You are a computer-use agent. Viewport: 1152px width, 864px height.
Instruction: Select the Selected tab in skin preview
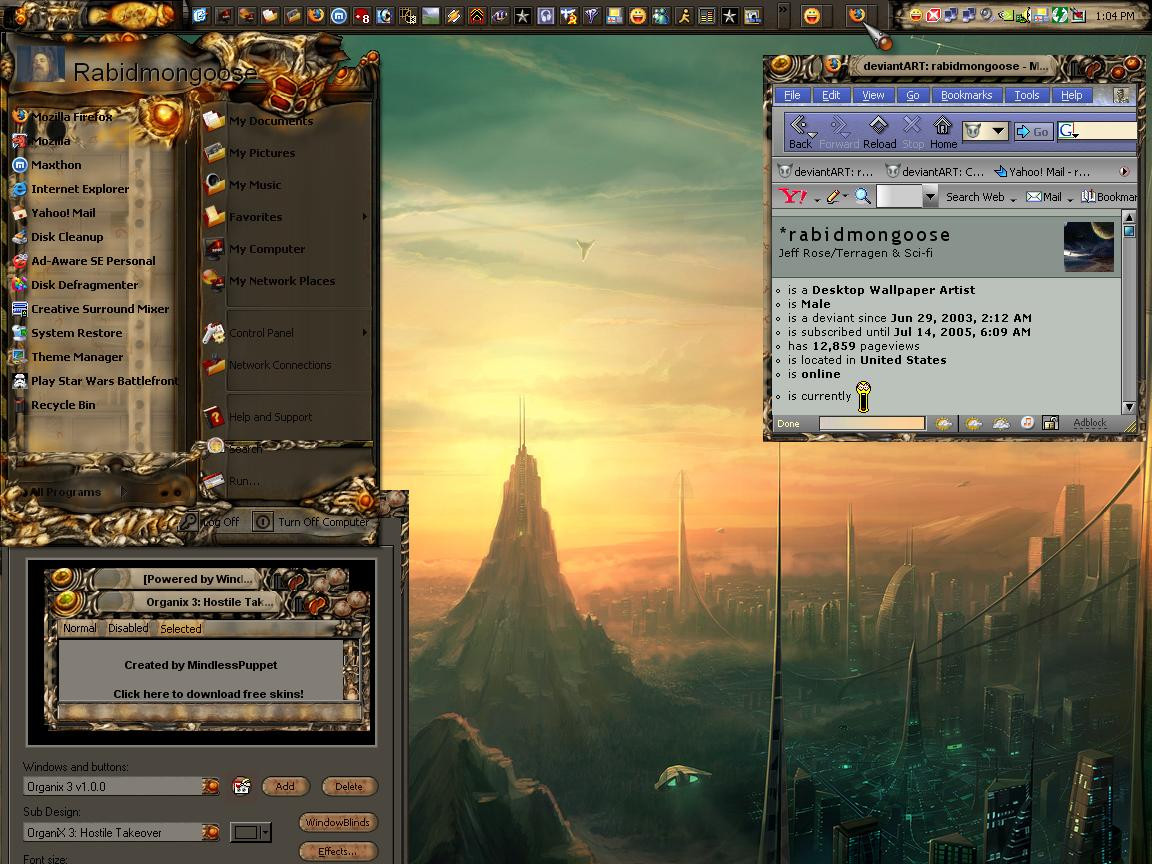pos(181,629)
